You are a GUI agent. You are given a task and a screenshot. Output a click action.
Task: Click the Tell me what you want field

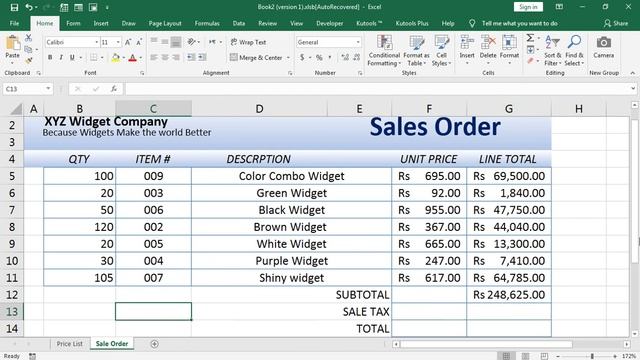point(520,23)
